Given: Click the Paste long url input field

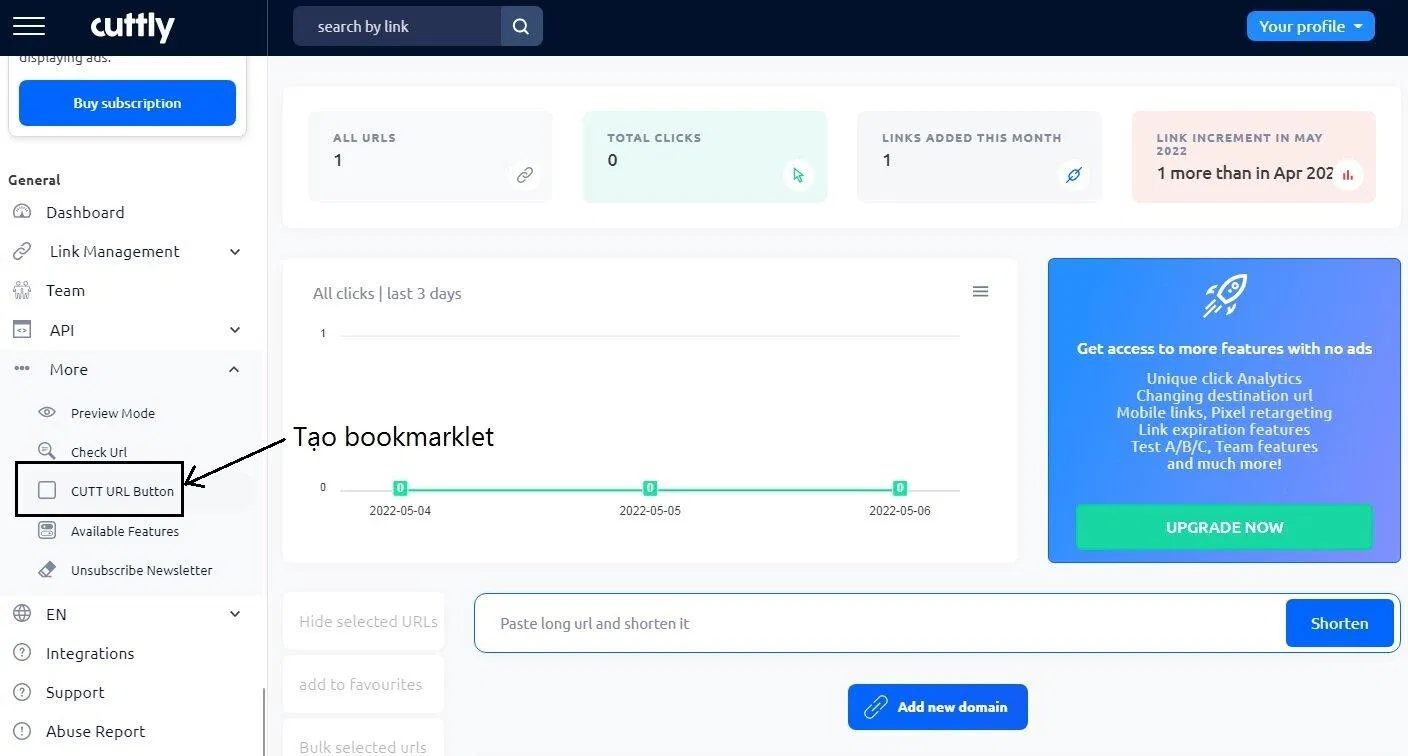Looking at the screenshot, I should pos(880,623).
